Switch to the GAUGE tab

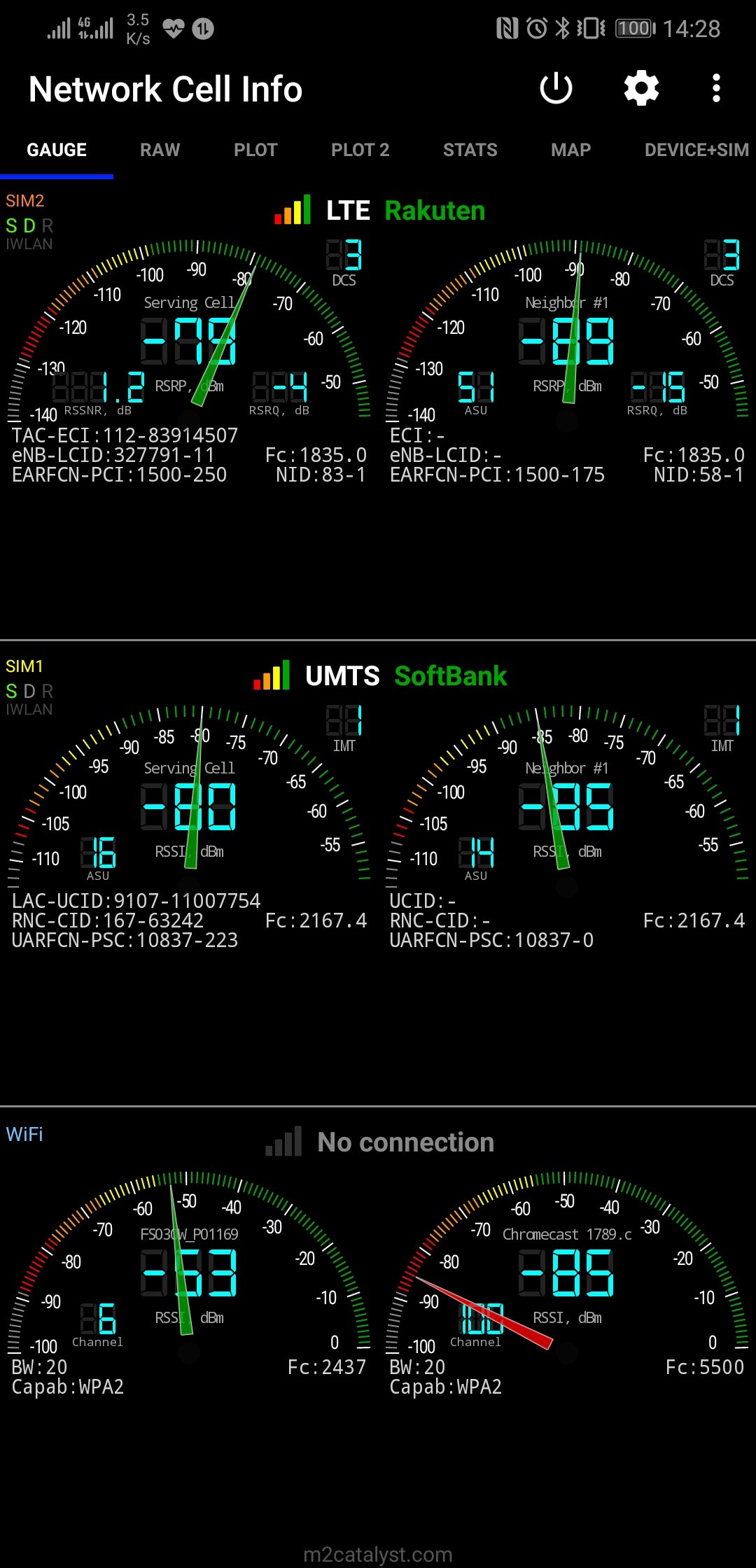[57, 150]
